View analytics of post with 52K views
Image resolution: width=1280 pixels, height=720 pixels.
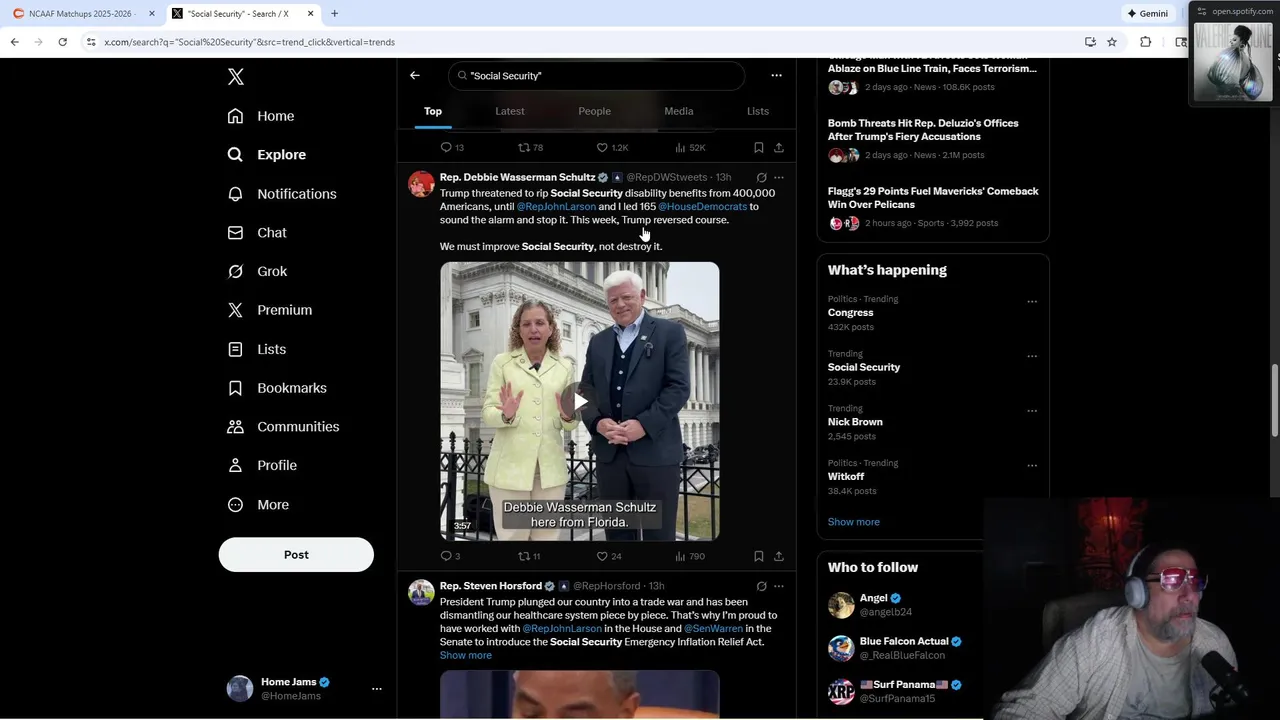690,147
